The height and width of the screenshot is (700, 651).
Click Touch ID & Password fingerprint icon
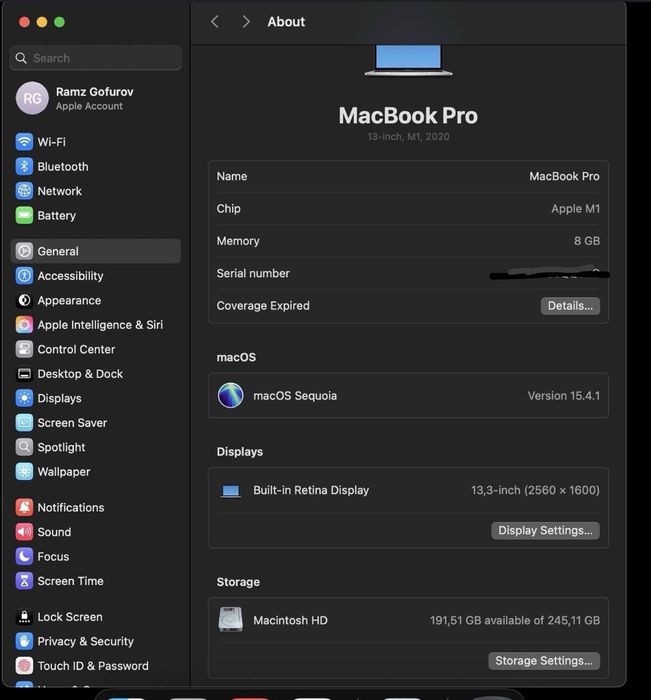(24, 666)
